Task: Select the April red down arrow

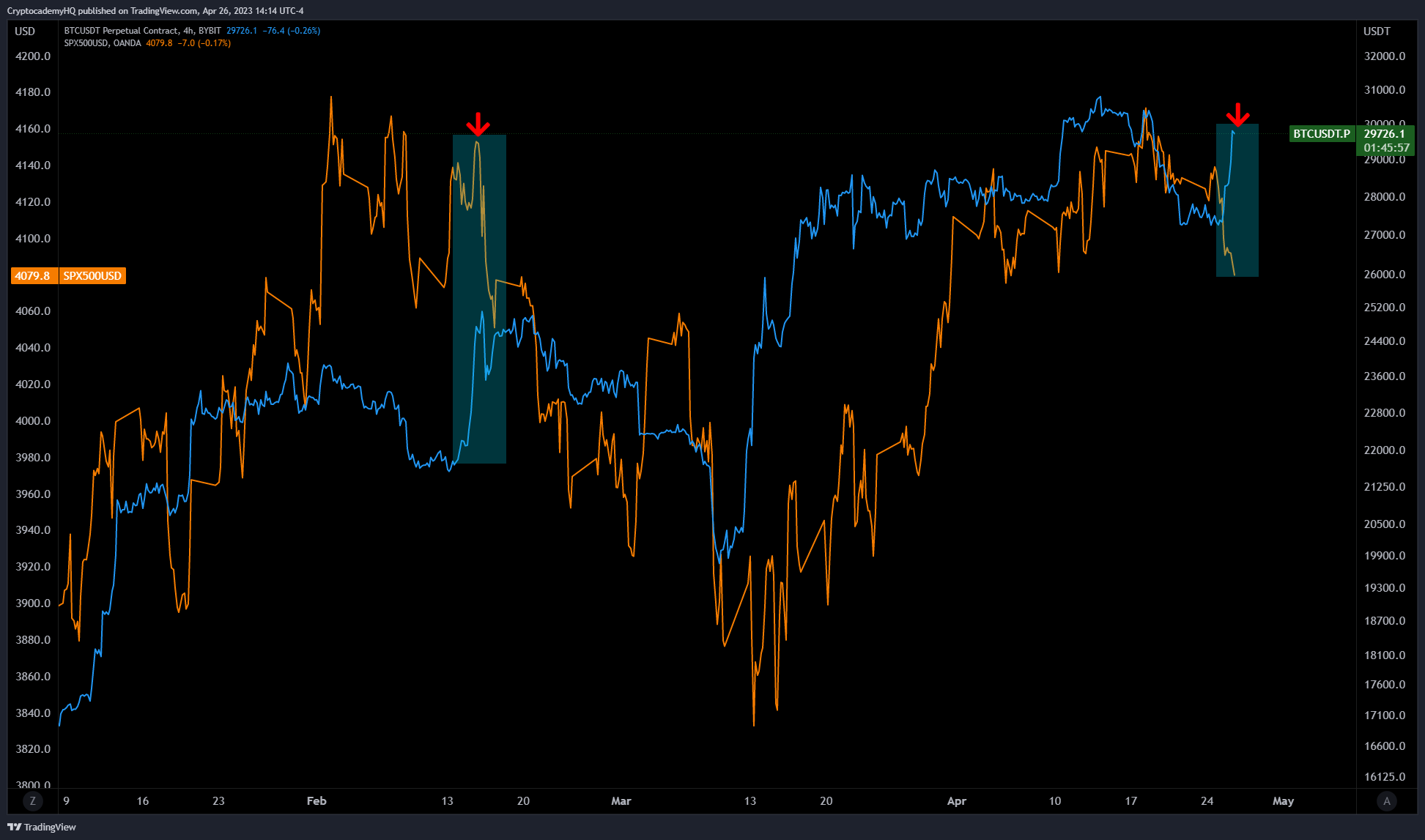Action: coord(1237,115)
